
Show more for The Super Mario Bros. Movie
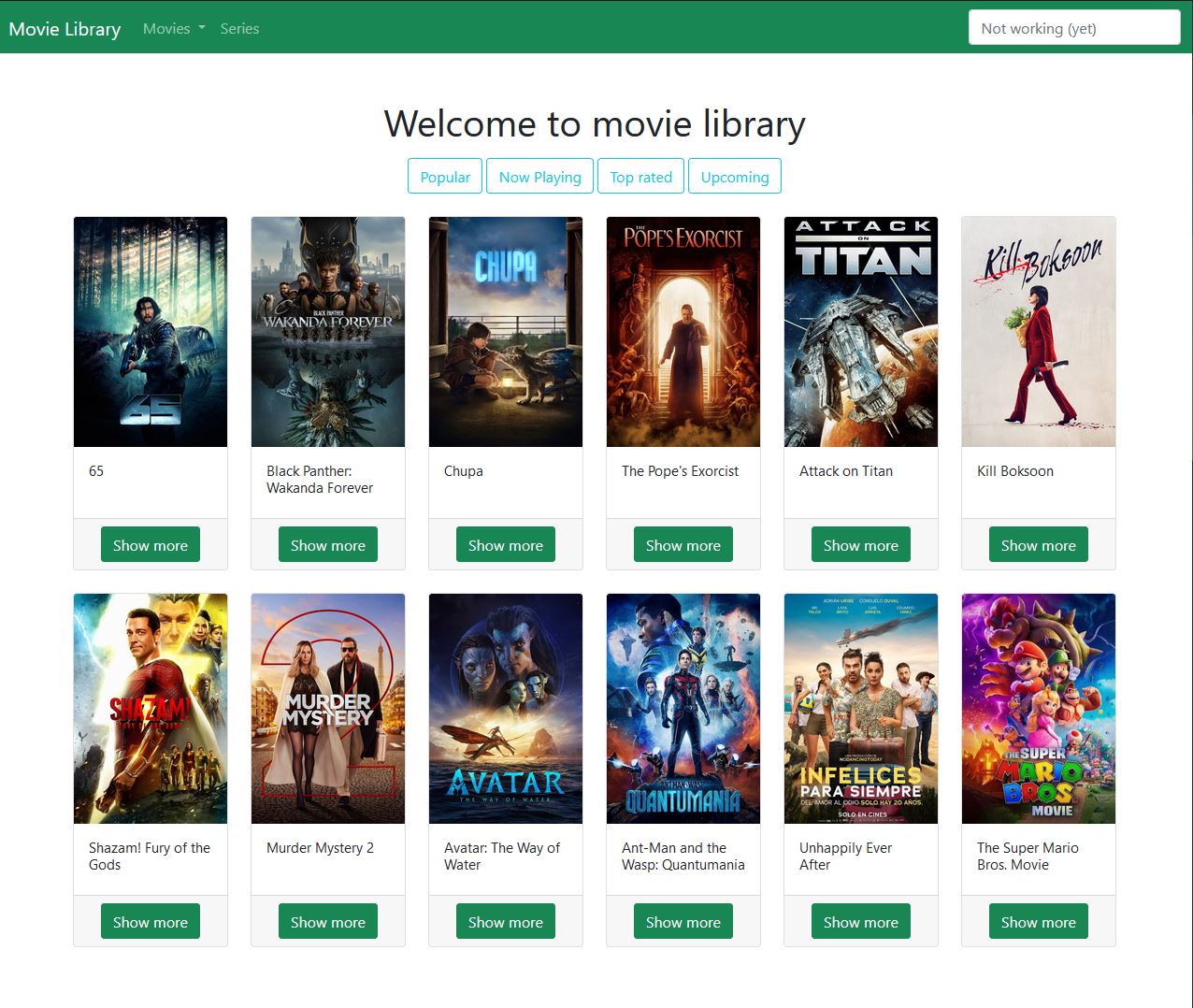click(x=1039, y=922)
